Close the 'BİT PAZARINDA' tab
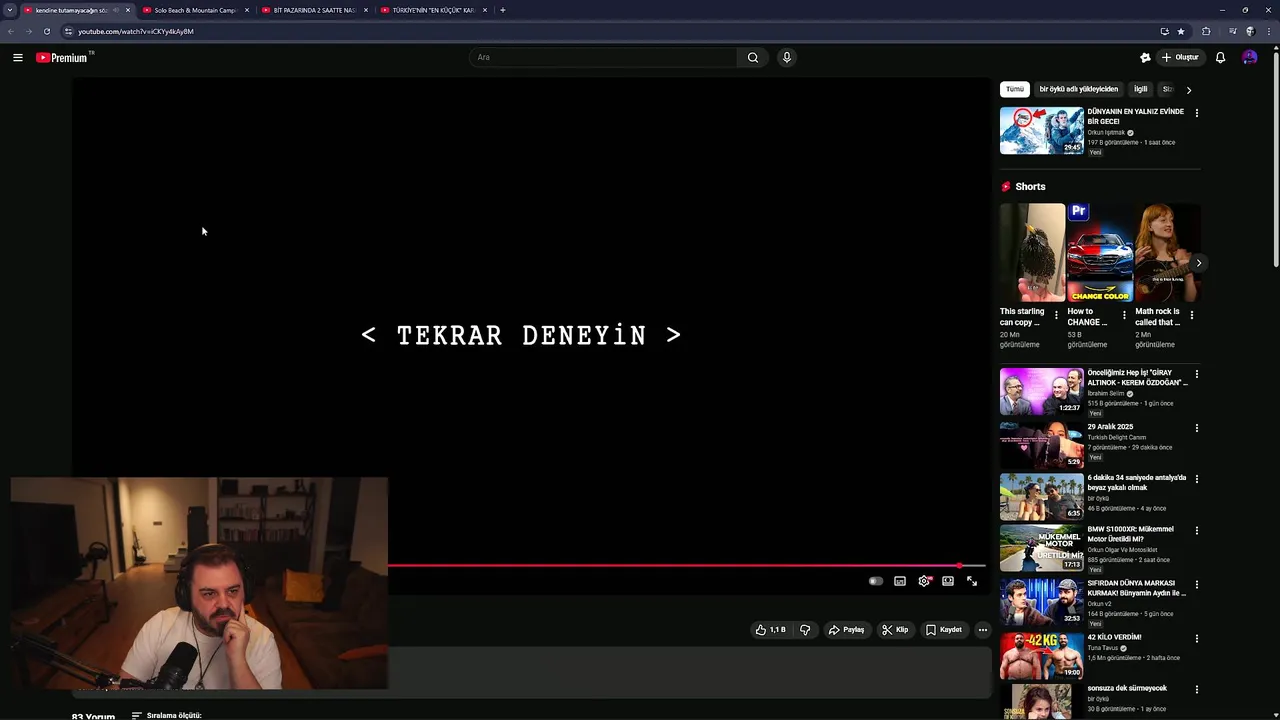This screenshot has height=720, width=1280. pyautogui.click(x=366, y=10)
